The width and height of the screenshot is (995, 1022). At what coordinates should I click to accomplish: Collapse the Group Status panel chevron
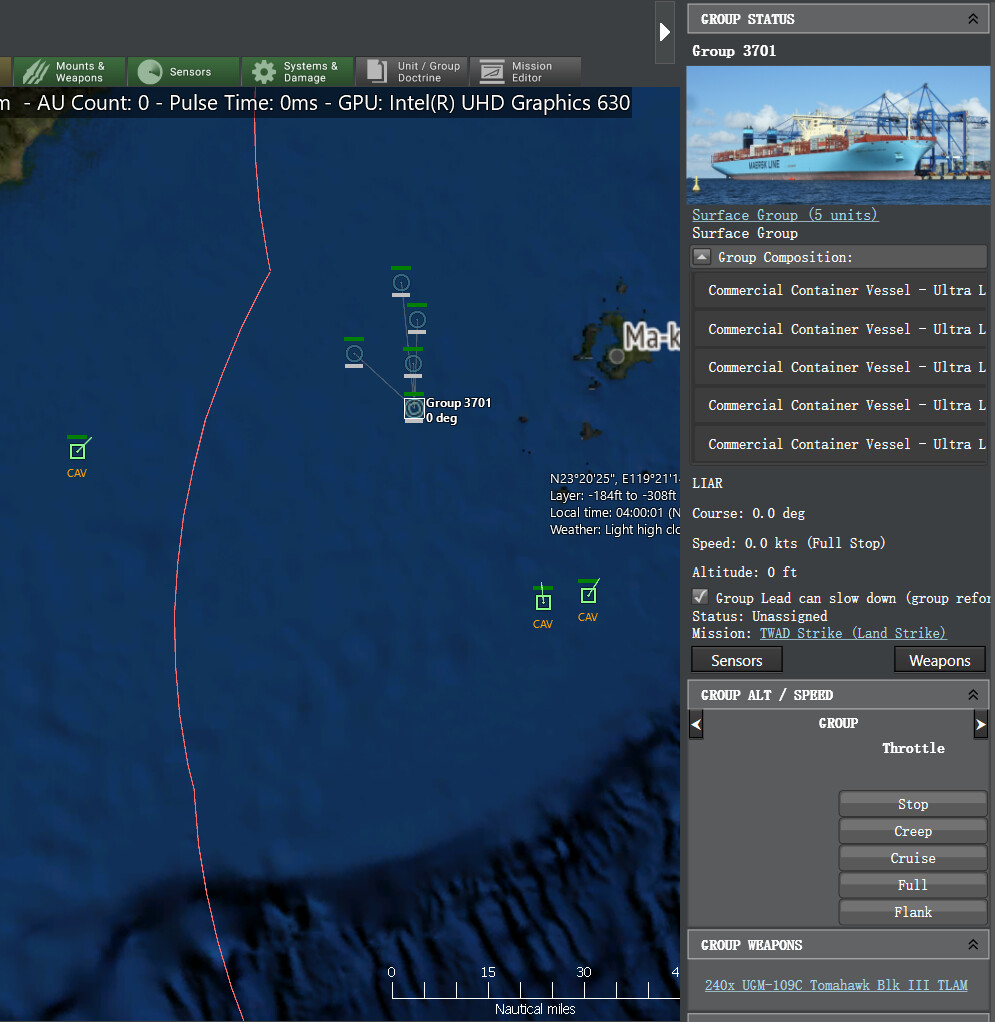[973, 19]
